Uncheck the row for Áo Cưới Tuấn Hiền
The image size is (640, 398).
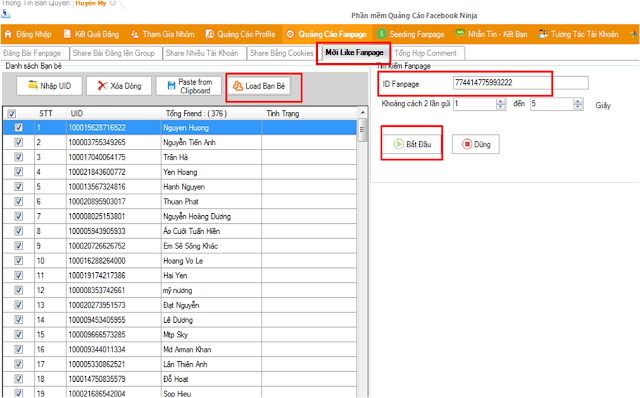[18, 231]
